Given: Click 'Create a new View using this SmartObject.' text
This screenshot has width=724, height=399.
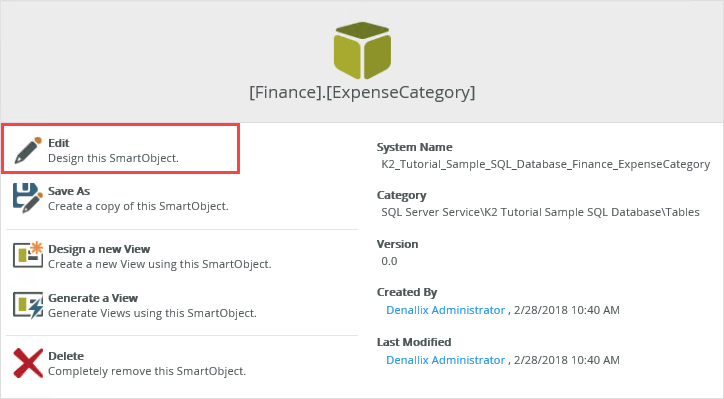Looking at the screenshot, I should coord(160,264).
